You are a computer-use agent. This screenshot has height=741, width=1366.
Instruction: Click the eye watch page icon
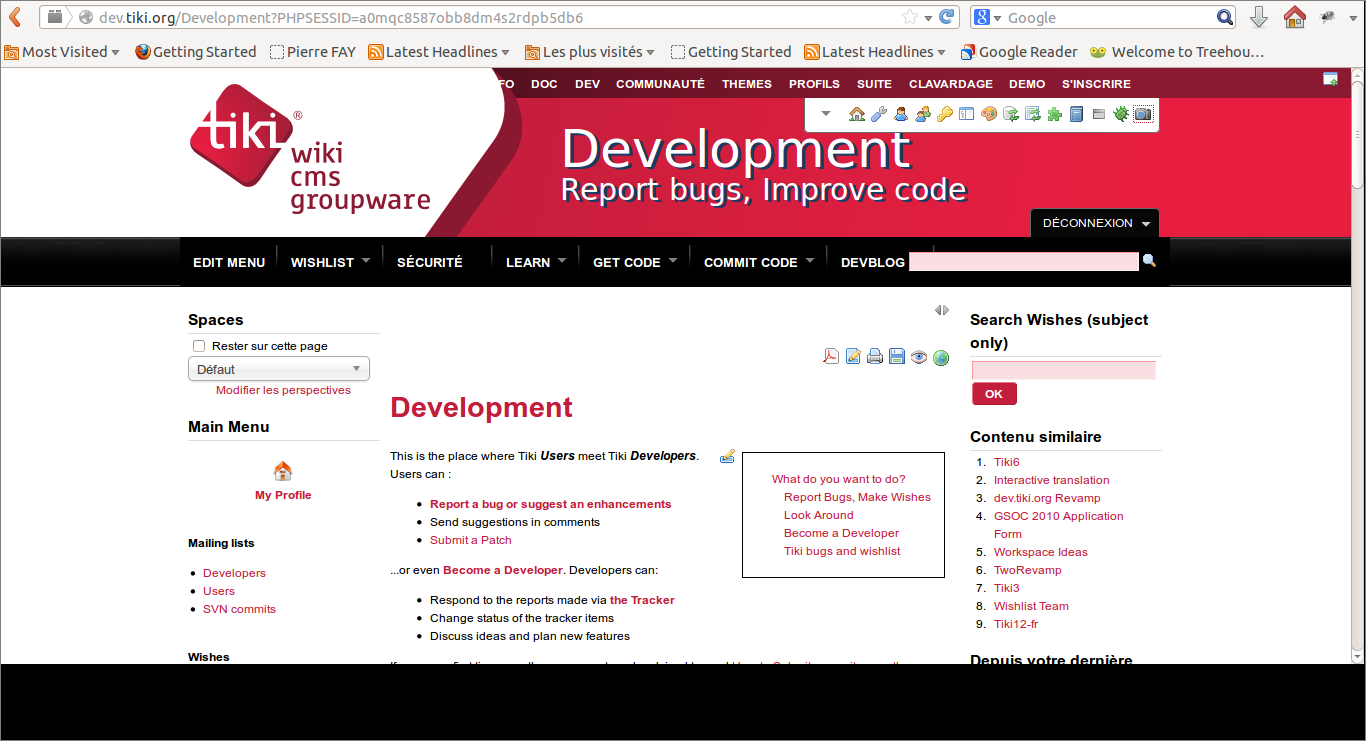pyautogui.click(x=919, y=356)
